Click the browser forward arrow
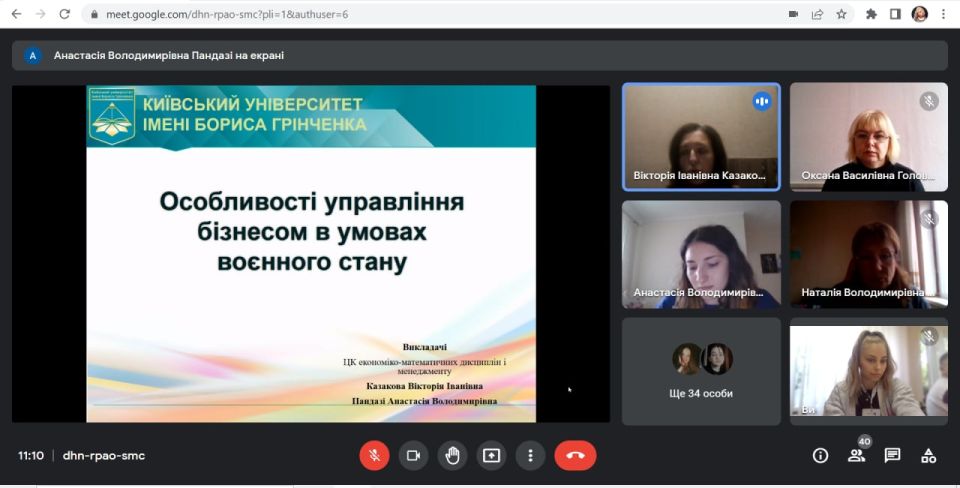Image resolution: width=960 pixels, height=488 pixels. [x=40, y=14]
